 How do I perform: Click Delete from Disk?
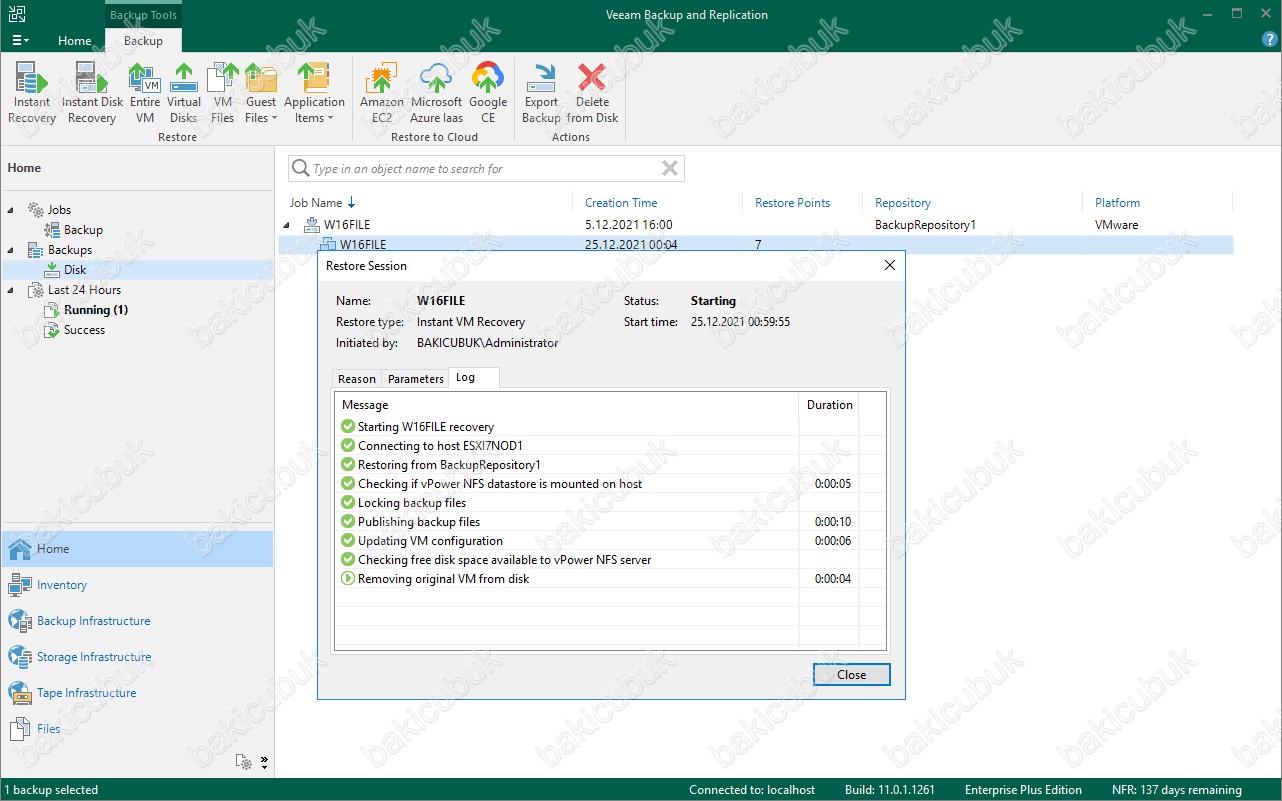(593, 93)
